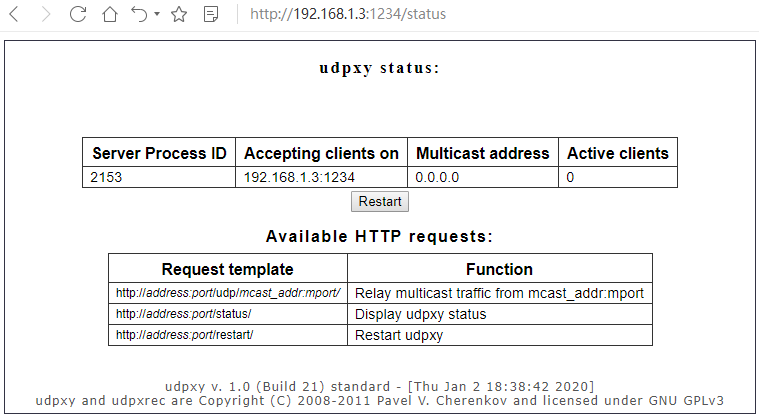Select the process ID value 2153

click(x=106, y=177)
